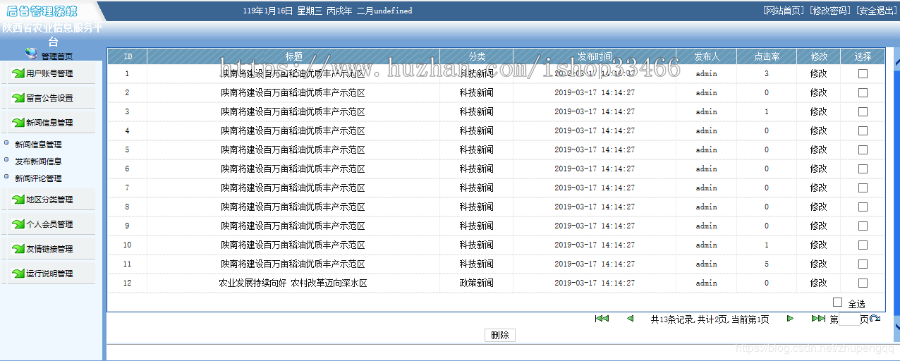Image resolution: width=900 pixels, height=361 pixels.
Task: Click the ID column header
Action: coord(128,56)
